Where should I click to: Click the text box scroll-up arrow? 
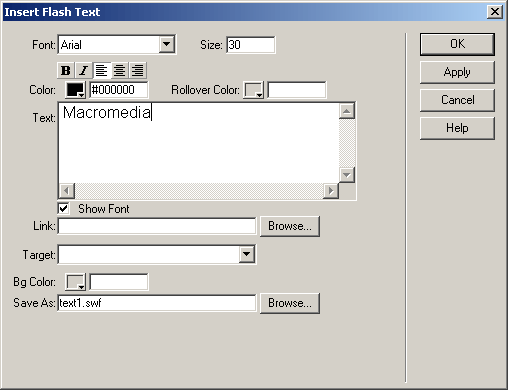click(x=347, y=111)
